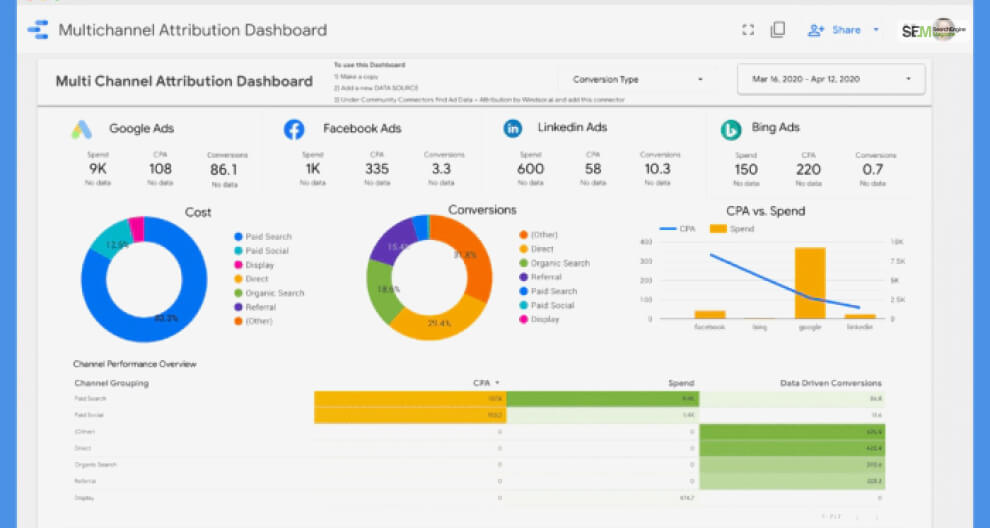The height and width of the screenshot is (528, 990).
Task: Click the Data Studio logo icon
Action: point(37,30)
